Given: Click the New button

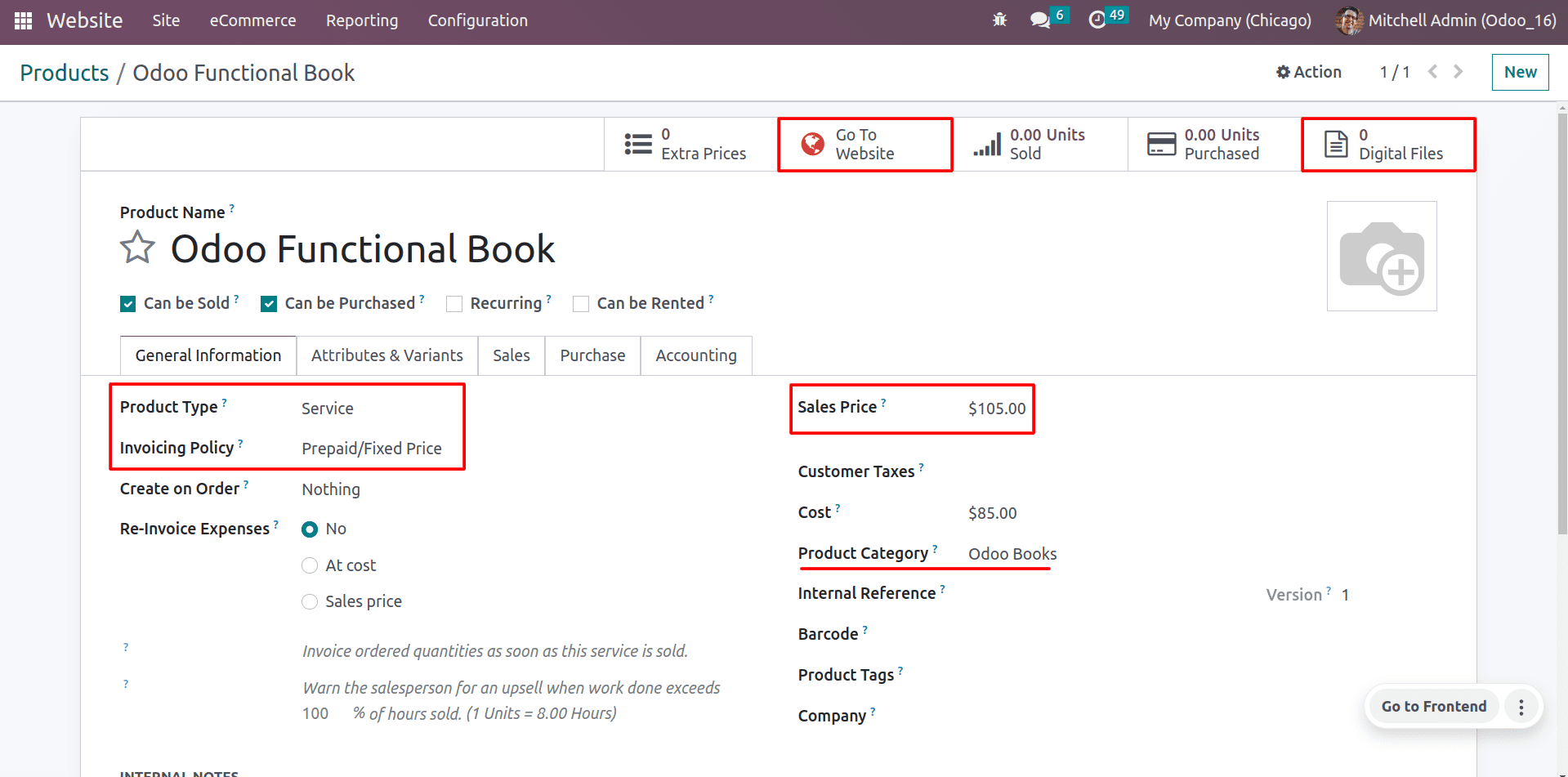Looking at the screenshot, I should point(1520,72).
